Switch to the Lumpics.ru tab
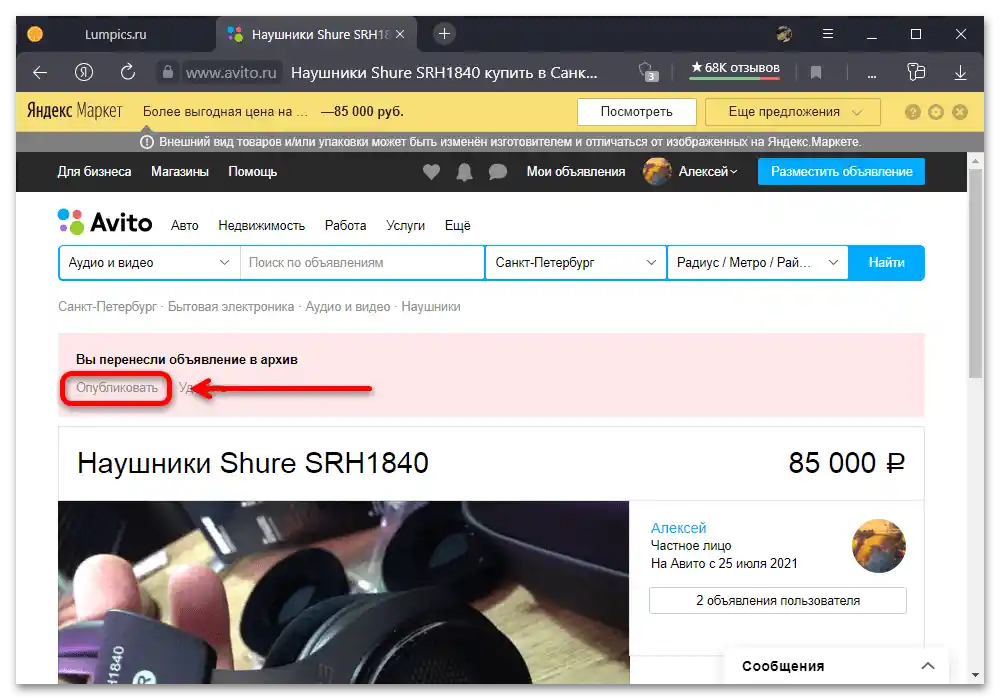 click(115, 34)
